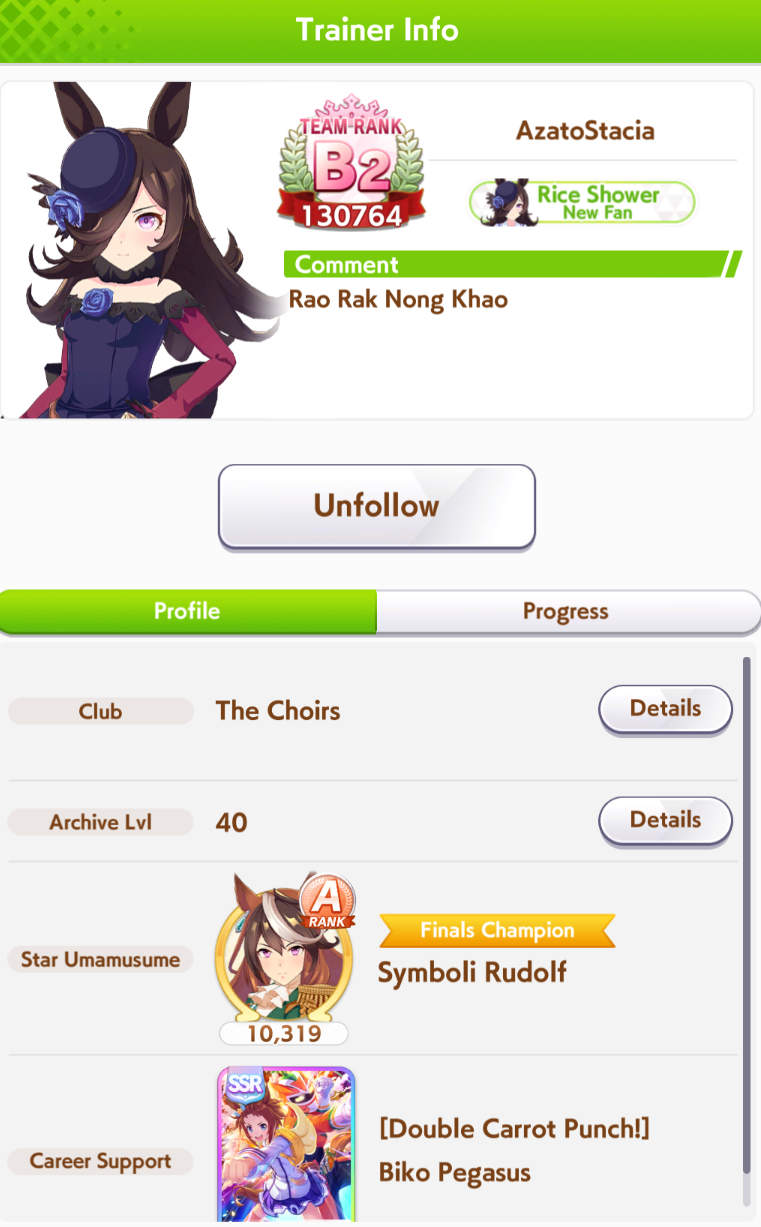The image size is (761, 1227).
Task: Tap the trainer name AzatoStacia
Action: [585, 131]
